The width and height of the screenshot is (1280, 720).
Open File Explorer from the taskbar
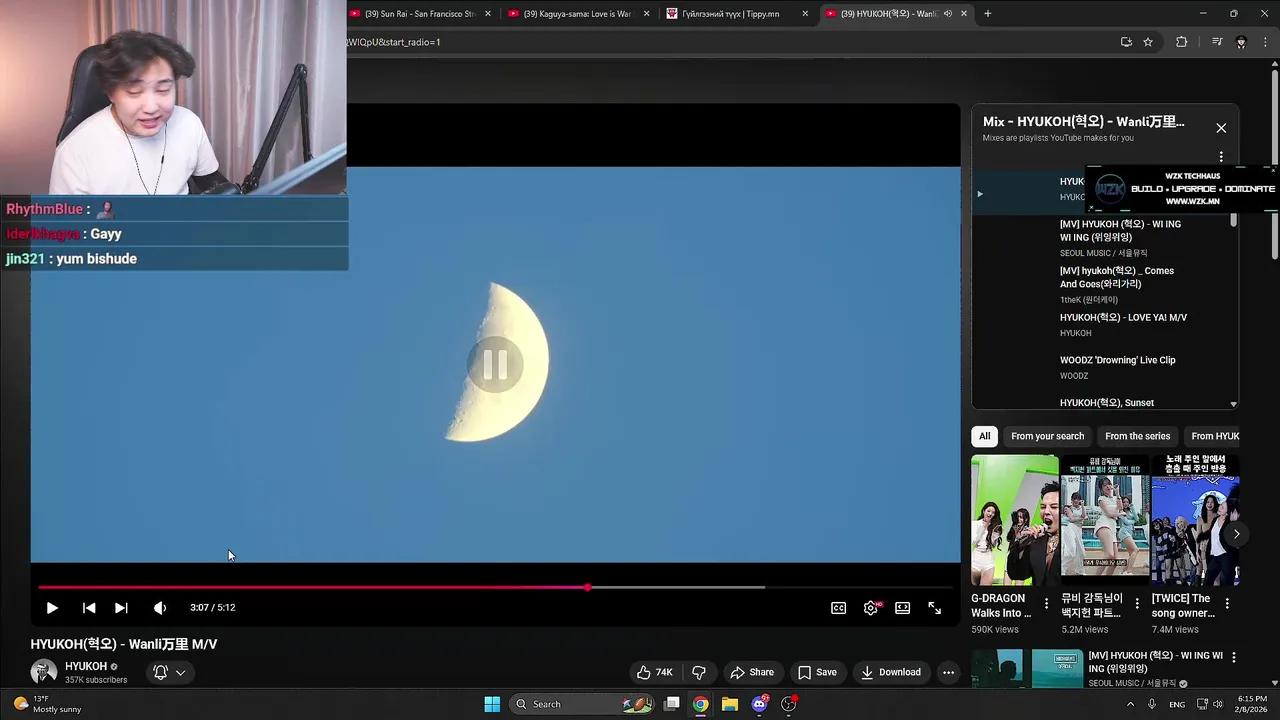730,704
